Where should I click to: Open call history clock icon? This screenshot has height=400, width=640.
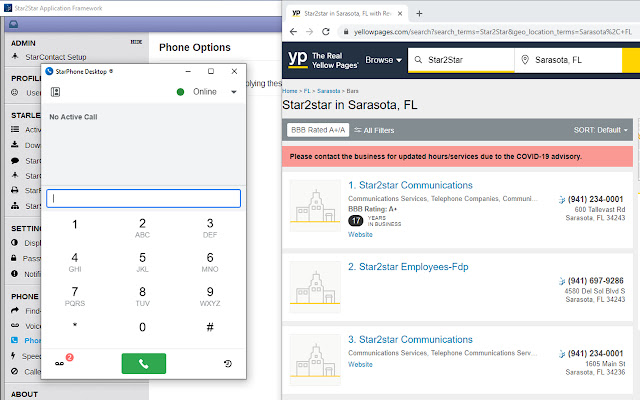click(x=228, y=363)
